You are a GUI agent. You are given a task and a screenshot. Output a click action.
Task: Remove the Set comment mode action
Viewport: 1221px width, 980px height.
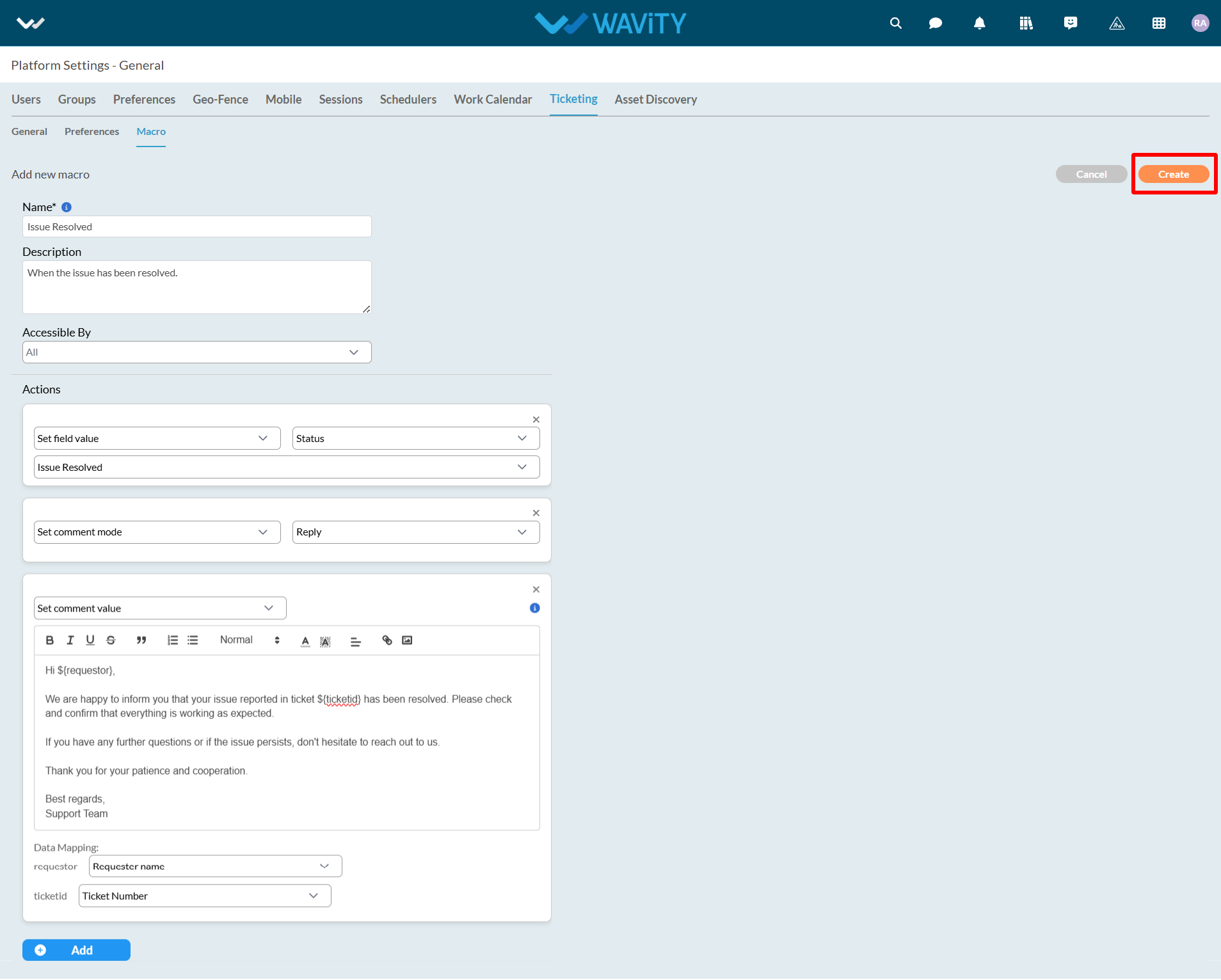pos(536,513)
